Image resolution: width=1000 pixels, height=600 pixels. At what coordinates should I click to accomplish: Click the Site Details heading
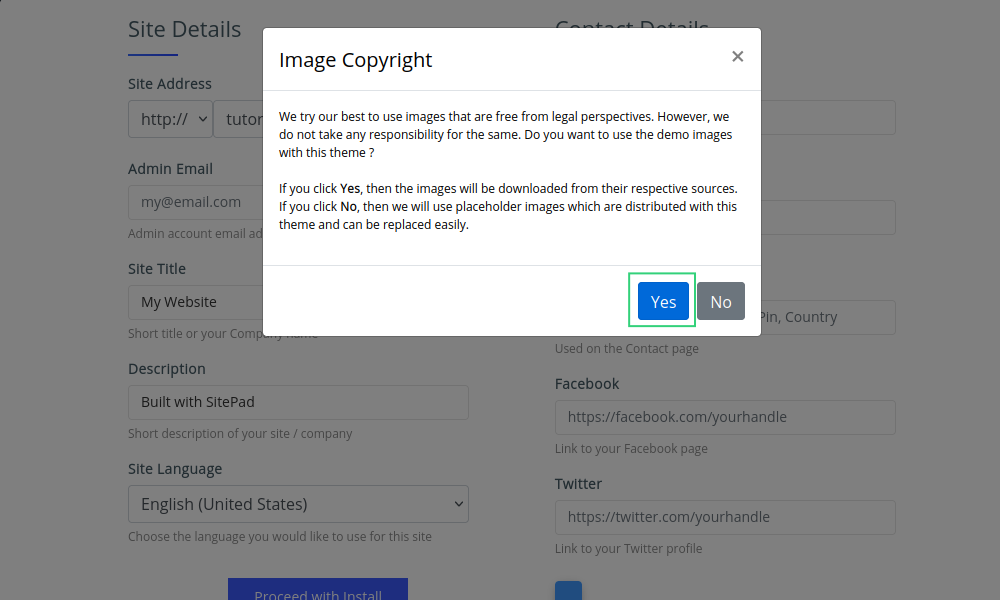184,30
